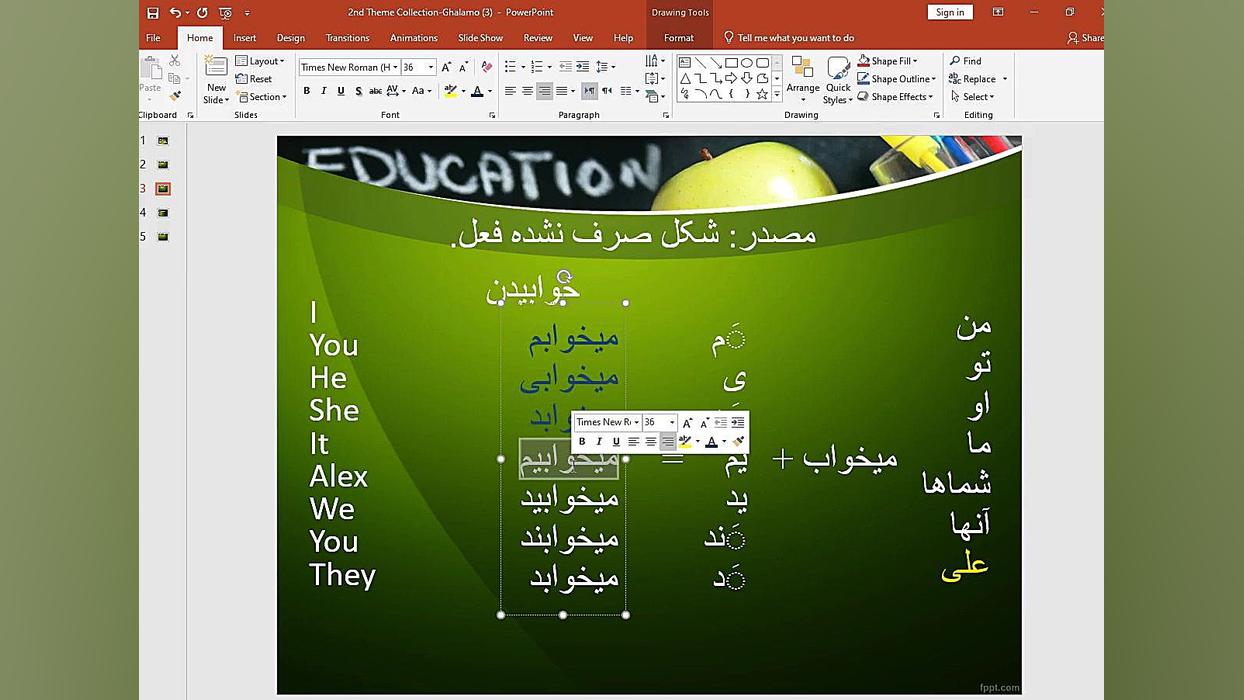Select slide 5 thumbnail in slide panel
The width and height of the screenshot is (1244, 700).
163,237
